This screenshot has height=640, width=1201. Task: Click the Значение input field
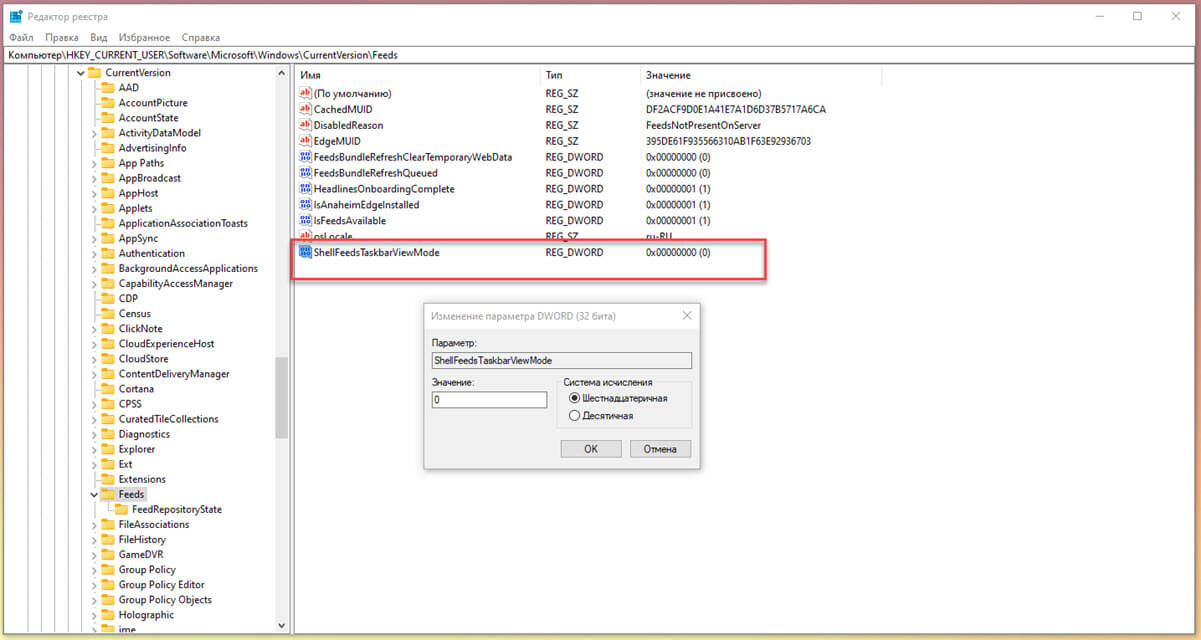point(489,400)
